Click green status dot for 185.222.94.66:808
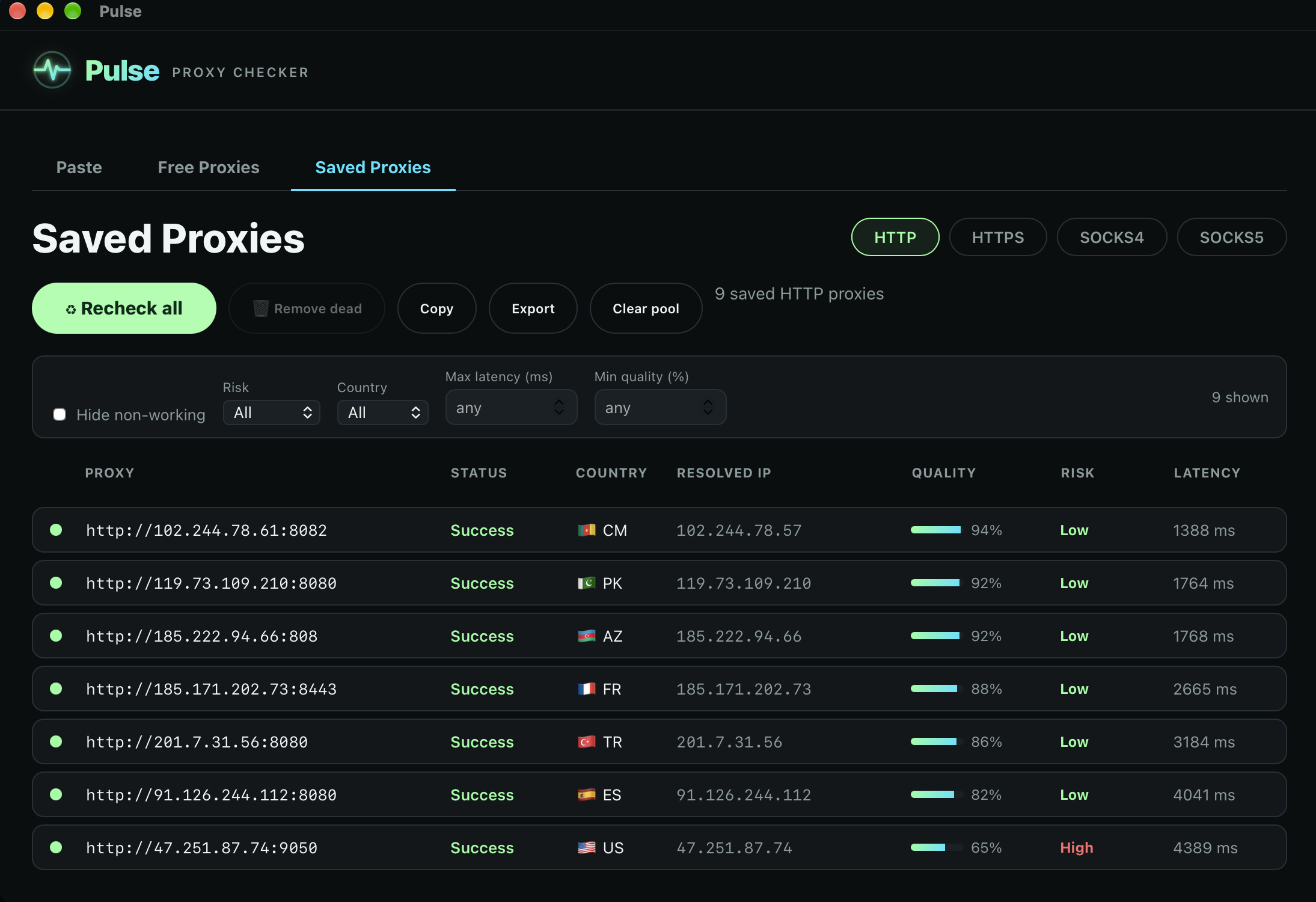 (56, 636)
